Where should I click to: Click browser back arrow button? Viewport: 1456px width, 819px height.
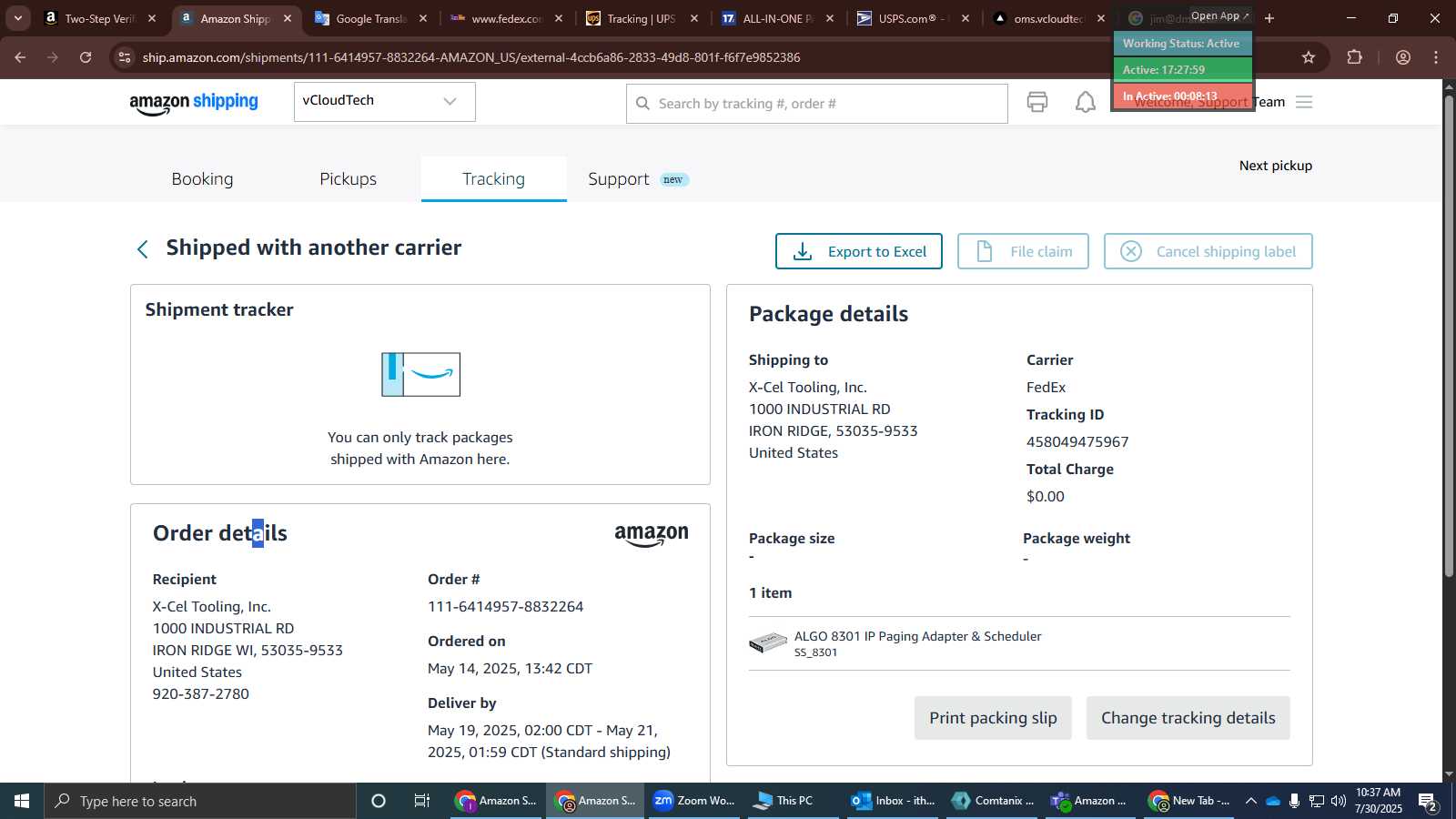tap(20, 57)
